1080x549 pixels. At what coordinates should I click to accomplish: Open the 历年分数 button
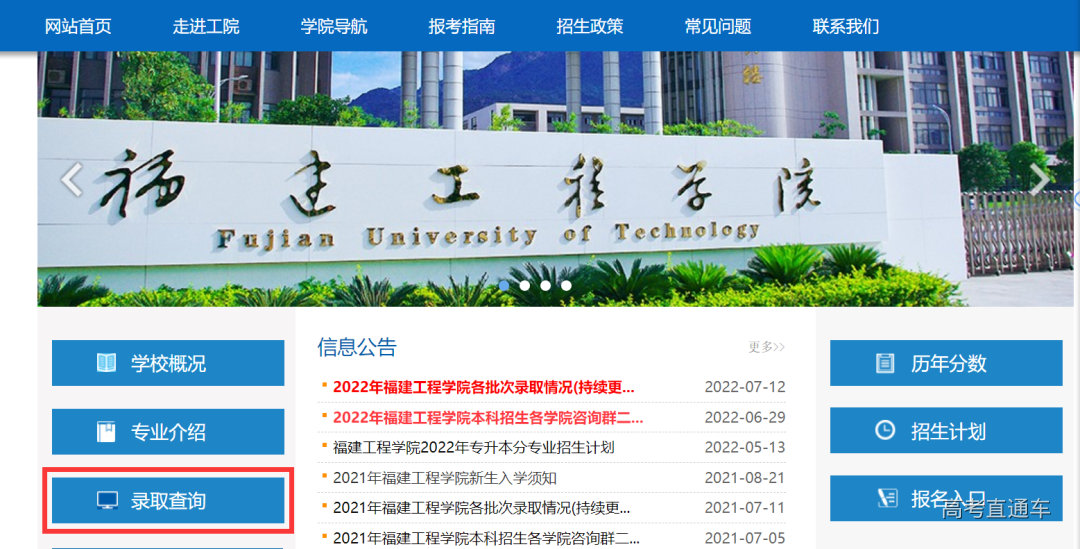coord(946,363)
